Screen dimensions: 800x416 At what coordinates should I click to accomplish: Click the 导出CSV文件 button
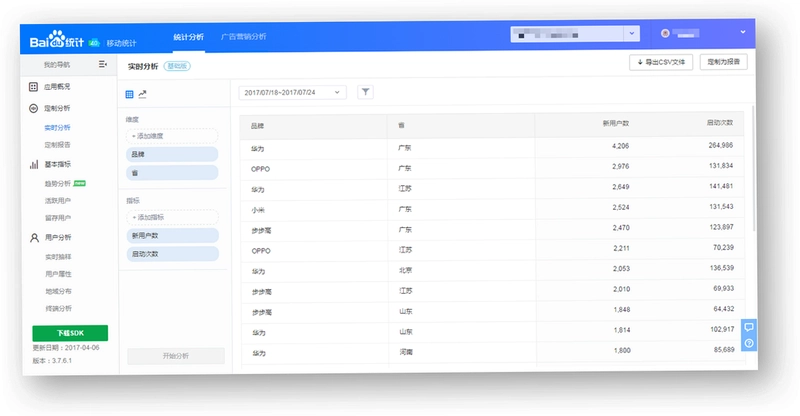point(661,62)
